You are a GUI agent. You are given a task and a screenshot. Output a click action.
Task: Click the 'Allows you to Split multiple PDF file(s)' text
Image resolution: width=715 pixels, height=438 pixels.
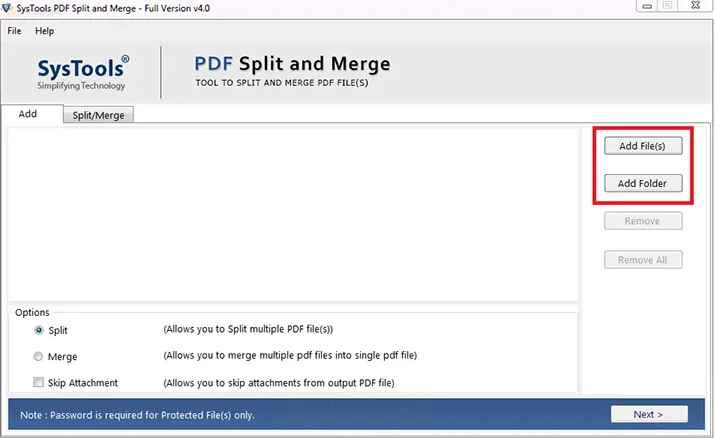[248, 329]
